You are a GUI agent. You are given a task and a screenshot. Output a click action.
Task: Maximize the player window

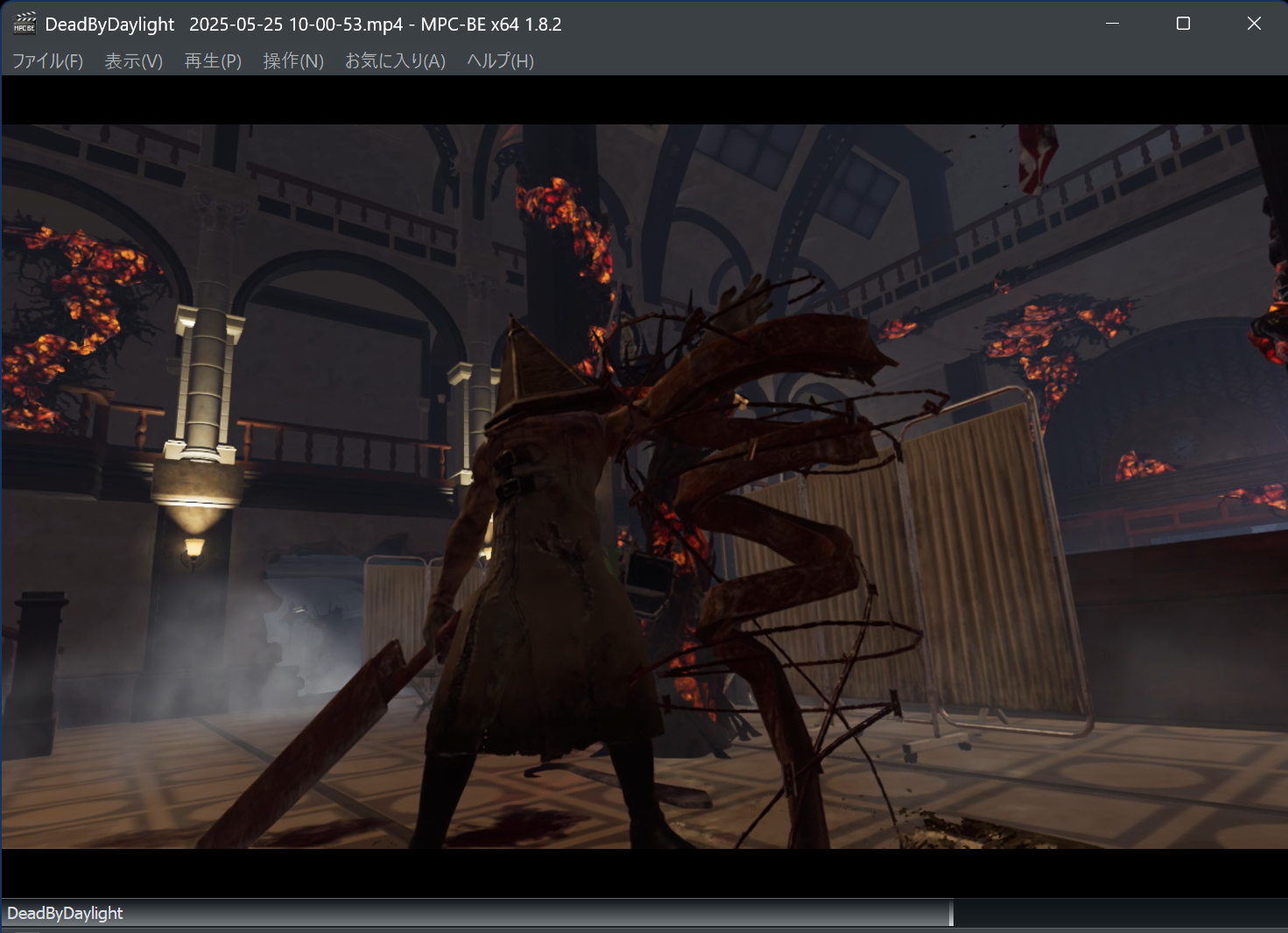(1183, 24)
